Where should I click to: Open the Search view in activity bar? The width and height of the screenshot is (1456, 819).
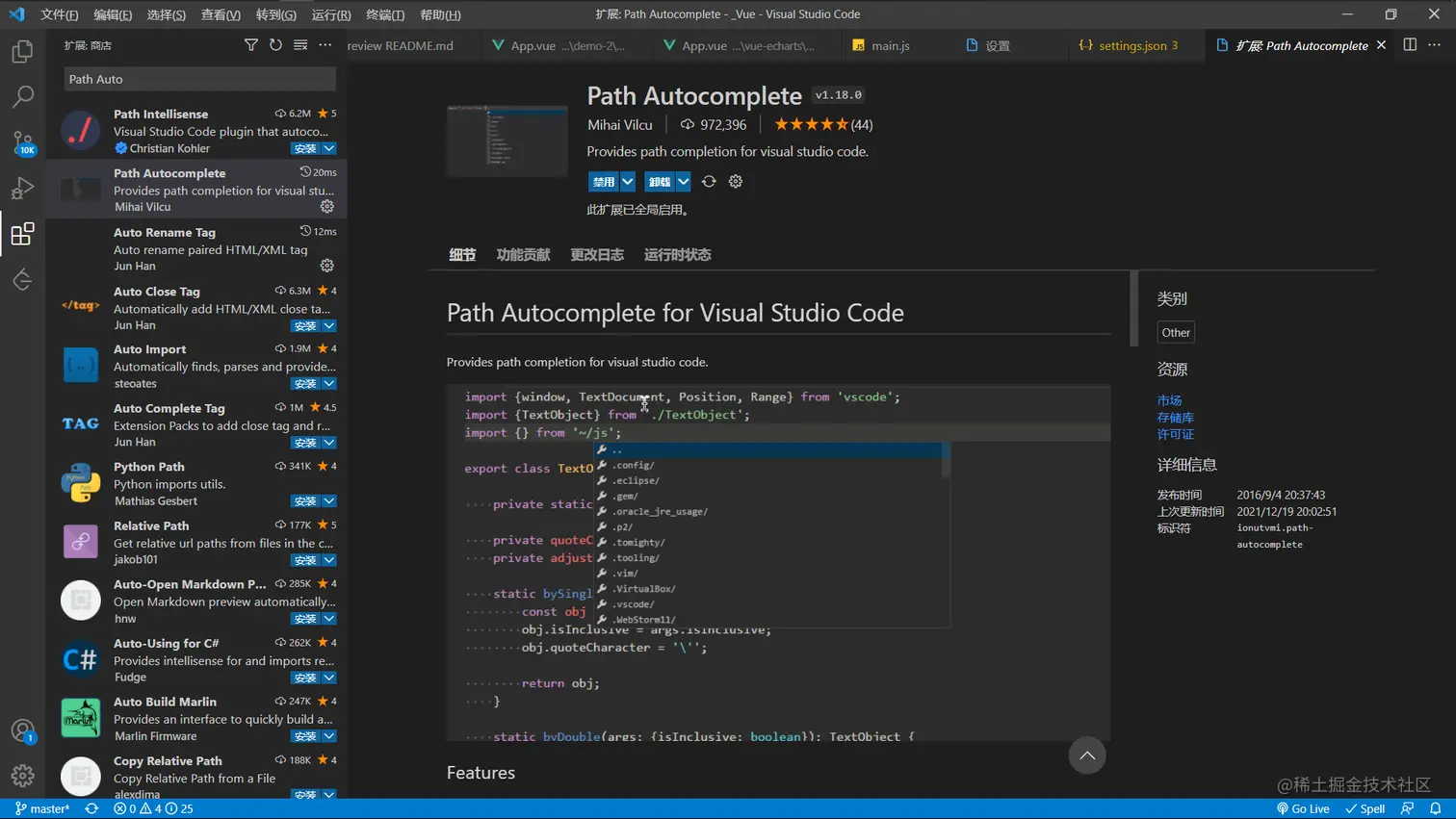tap(22, 96)
